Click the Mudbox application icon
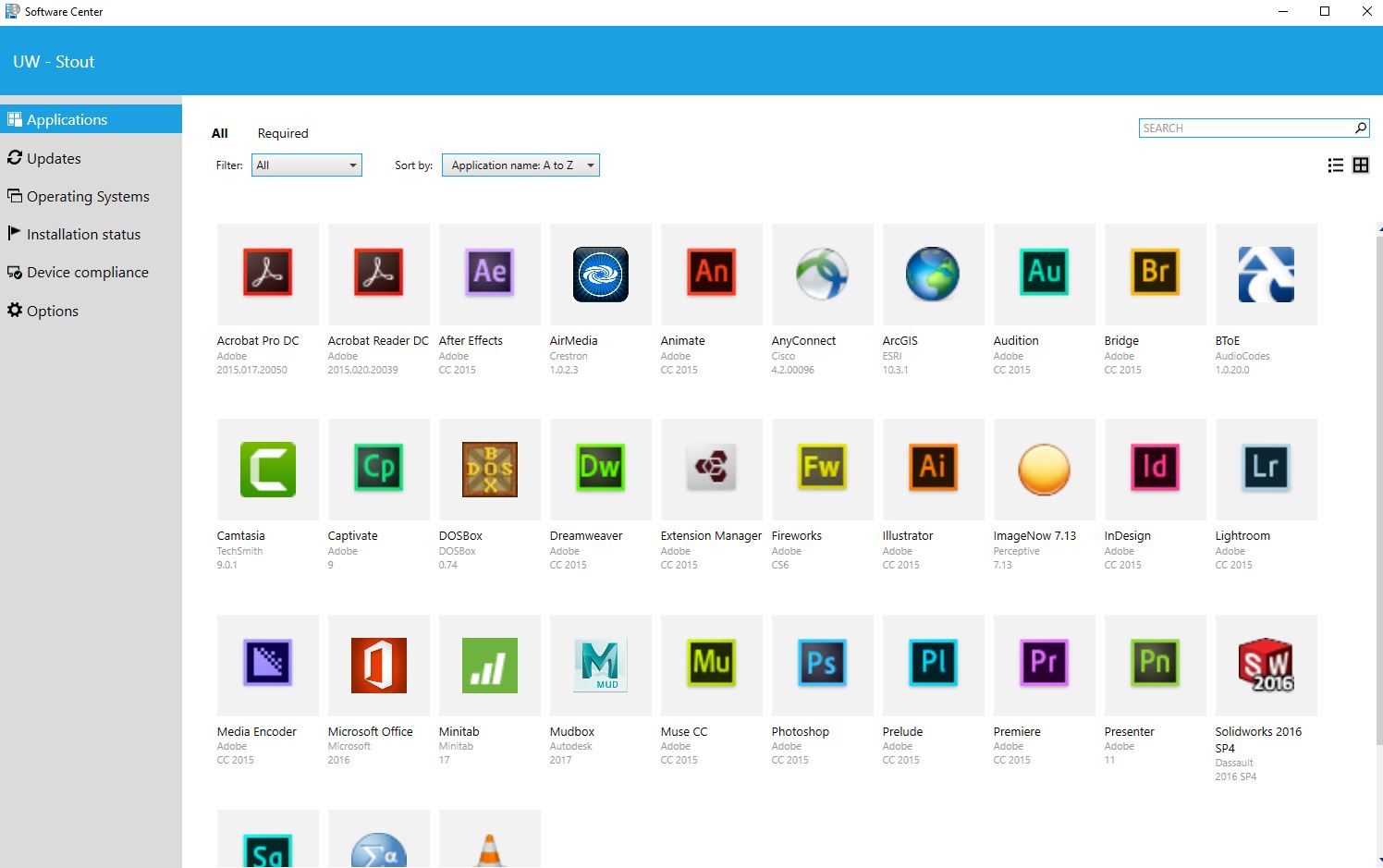Screen dimensions: 1383x868 pyautogui.click(x=601, y=666)
